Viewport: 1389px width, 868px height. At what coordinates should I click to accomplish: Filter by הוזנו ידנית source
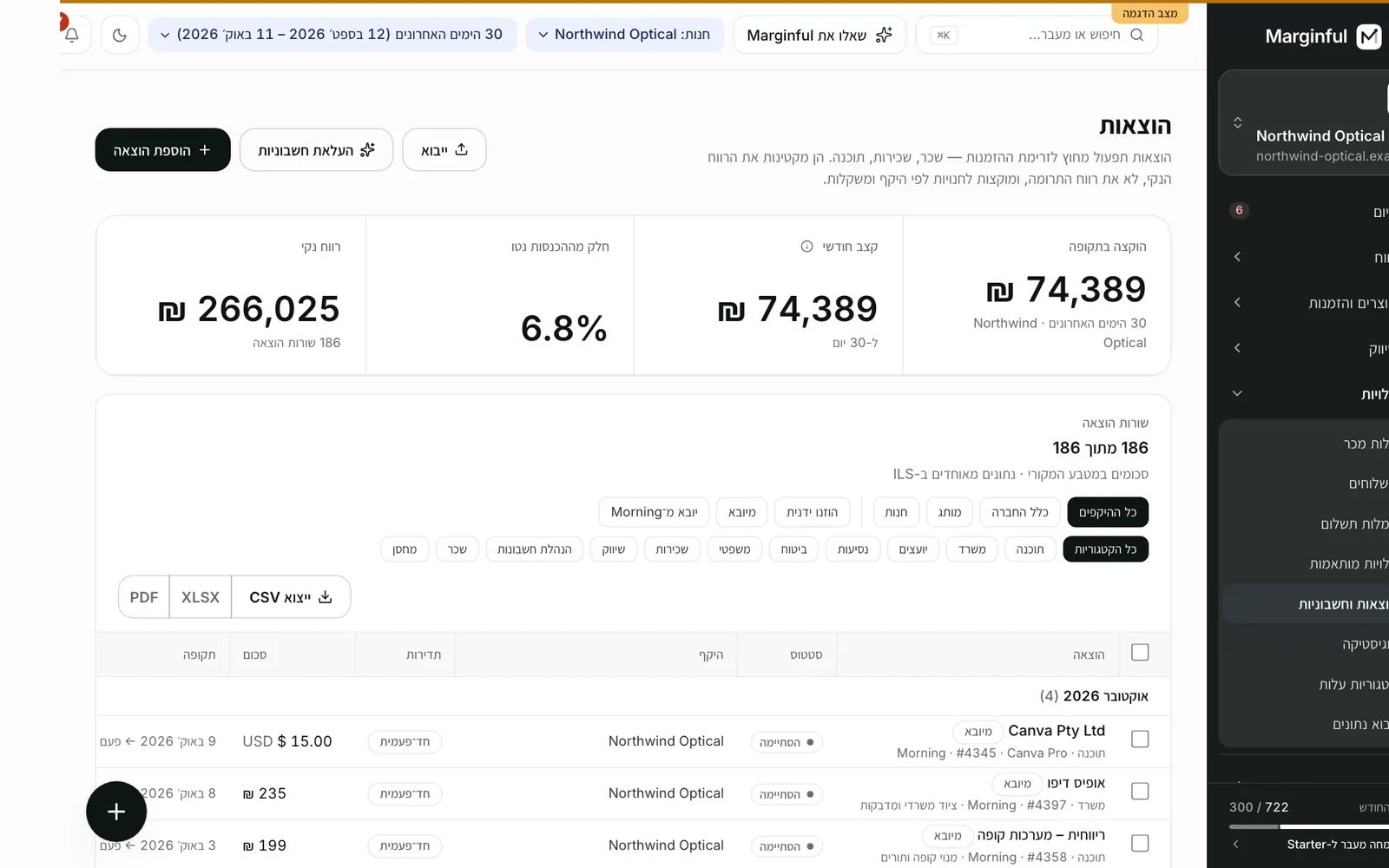[x=813, y=512]
